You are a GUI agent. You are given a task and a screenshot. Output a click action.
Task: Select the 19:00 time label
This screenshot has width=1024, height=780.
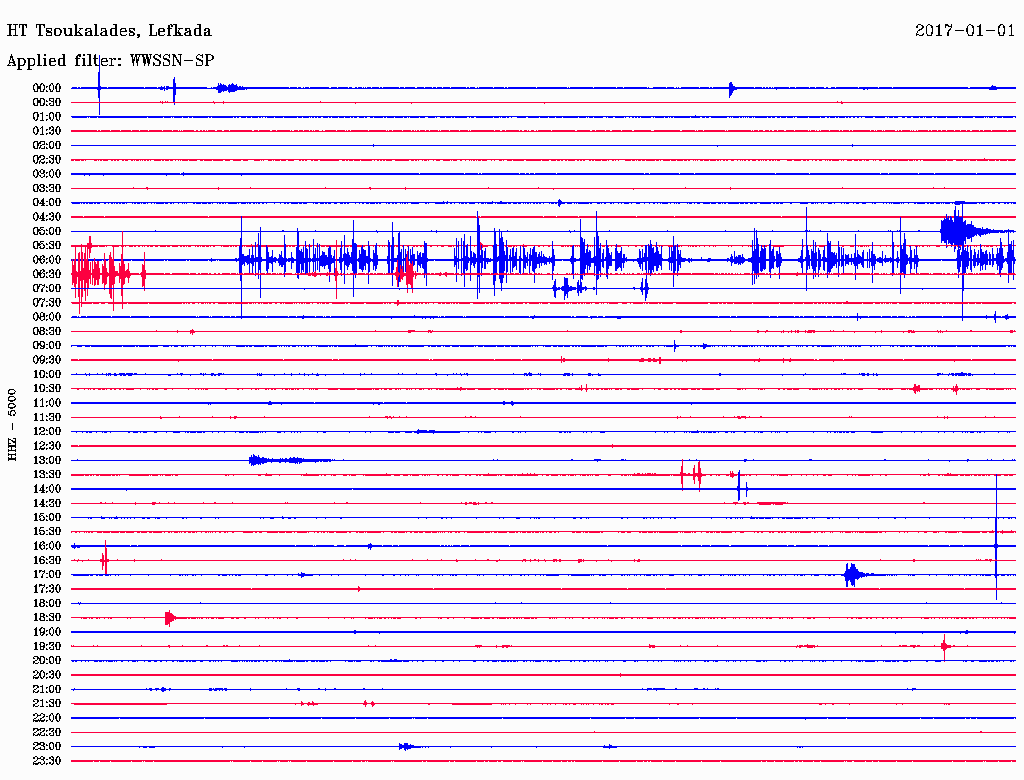[x=46, y=632]
